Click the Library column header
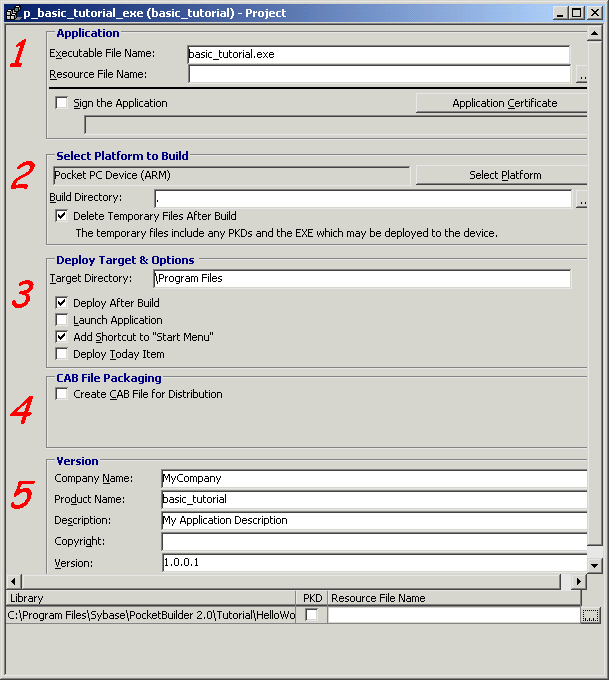 point(151,598)
